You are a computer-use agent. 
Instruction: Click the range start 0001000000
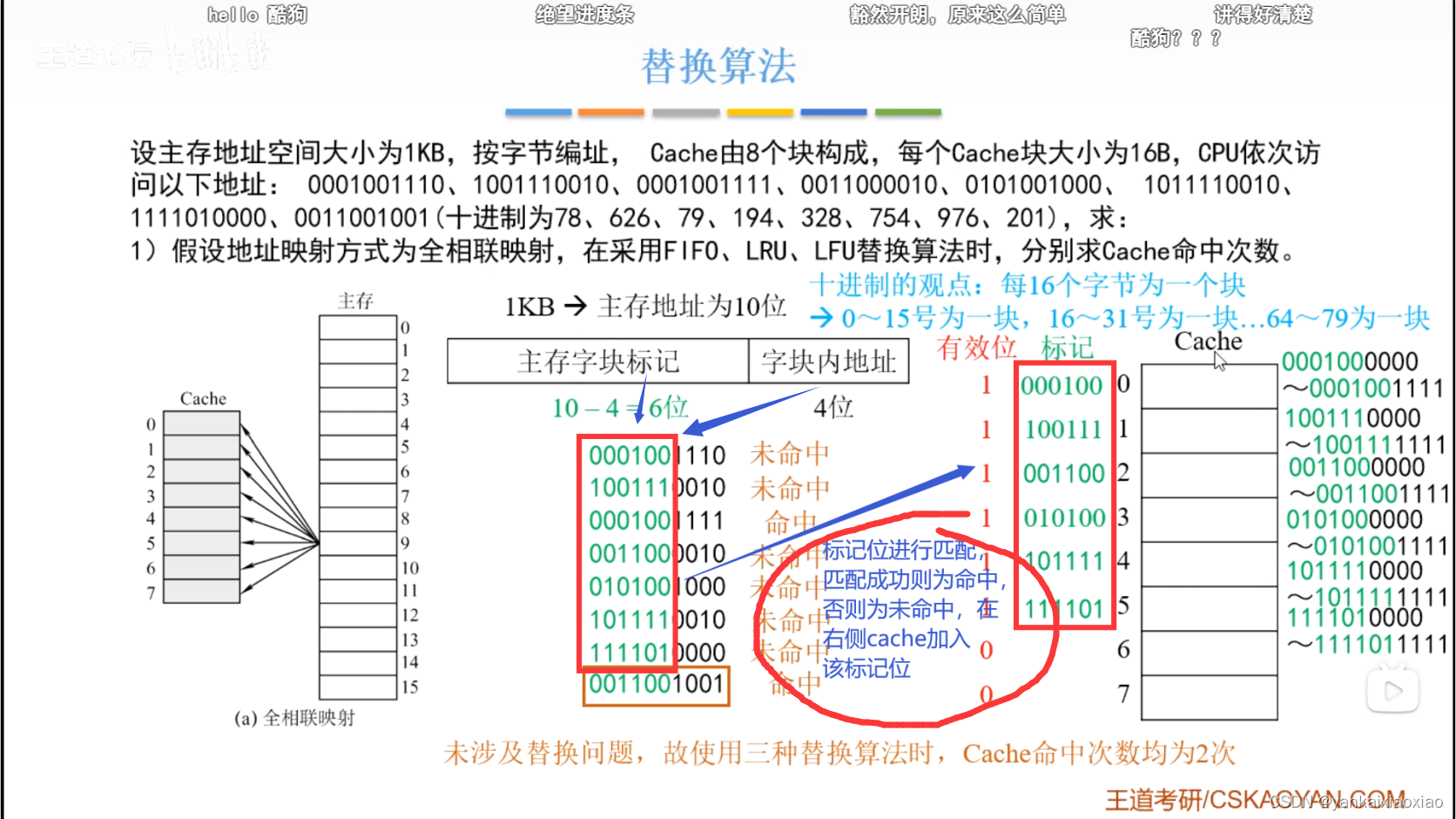pos(1350,362)
